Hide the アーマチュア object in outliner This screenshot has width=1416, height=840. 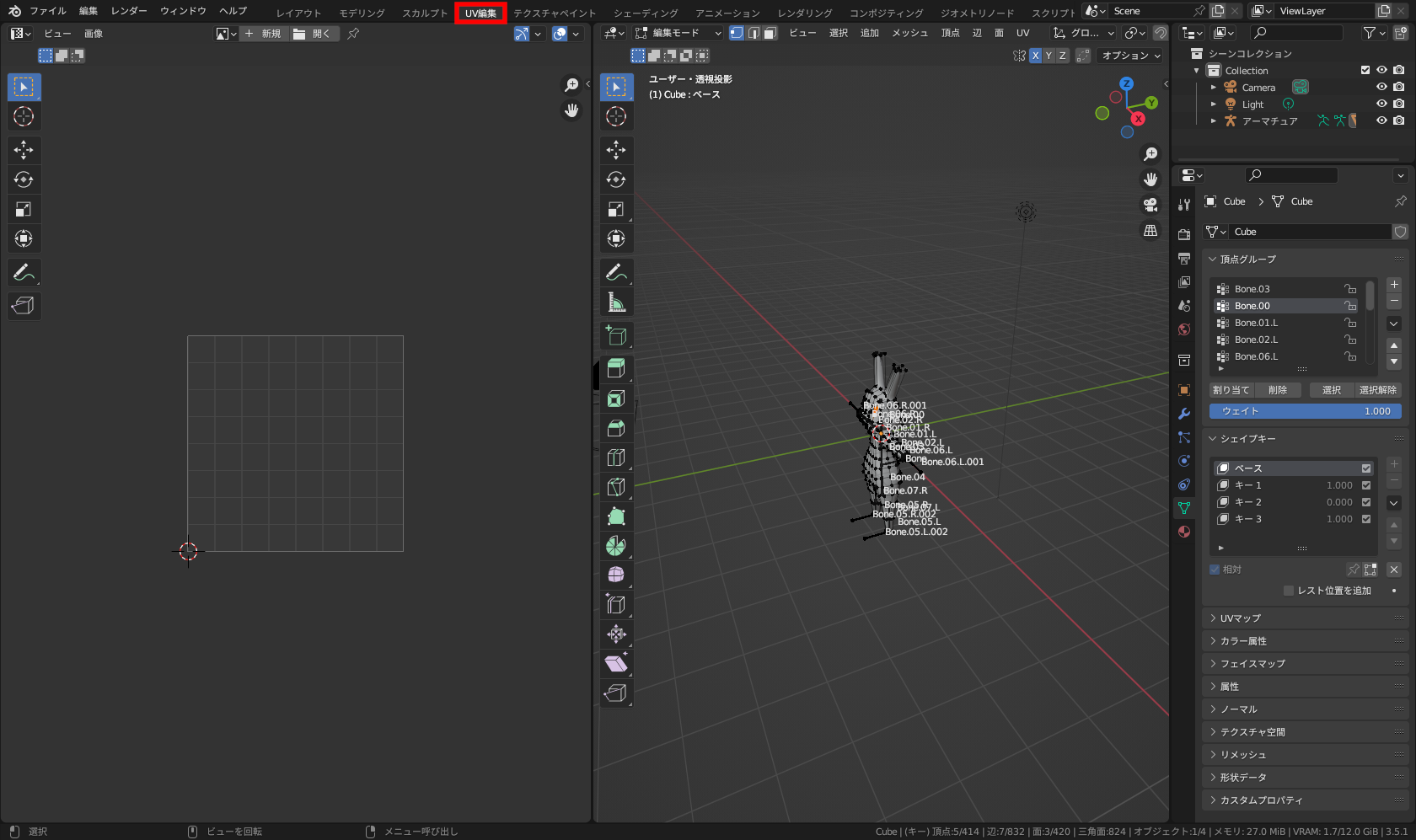click(x=1381, y=120)
